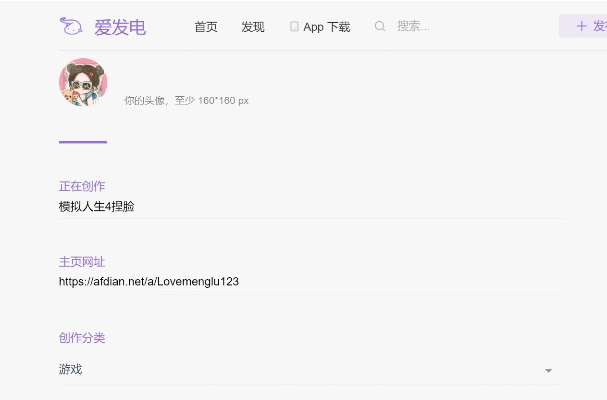
Task: Click the 爱发电 brand name text
Action: (x=120, y=27)
